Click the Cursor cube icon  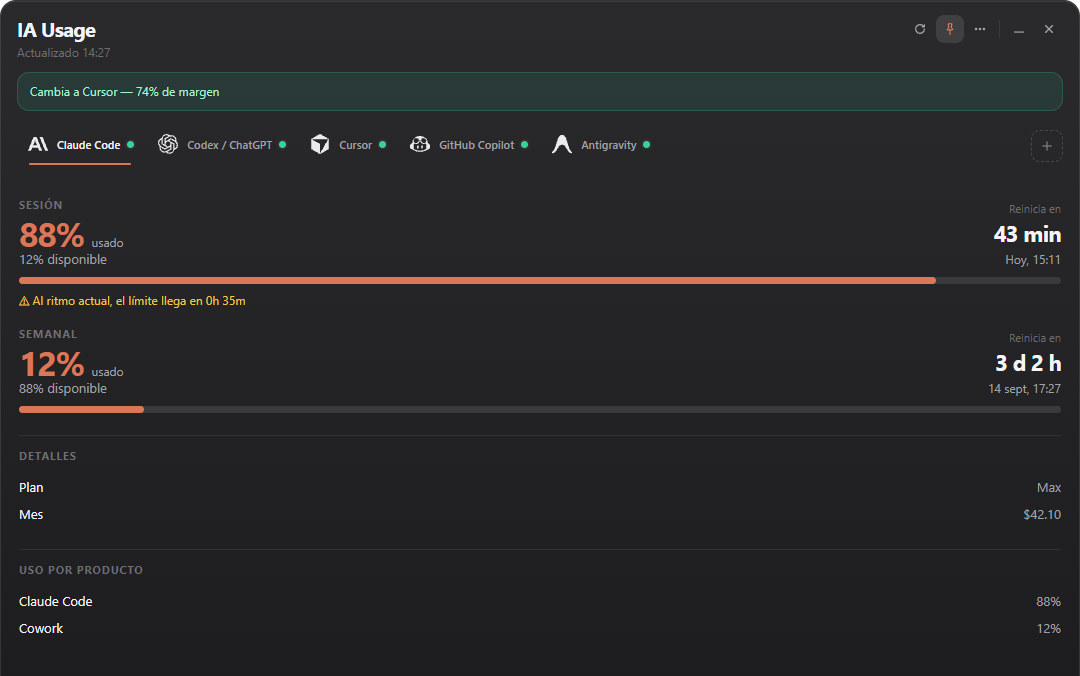pos(320,144)
